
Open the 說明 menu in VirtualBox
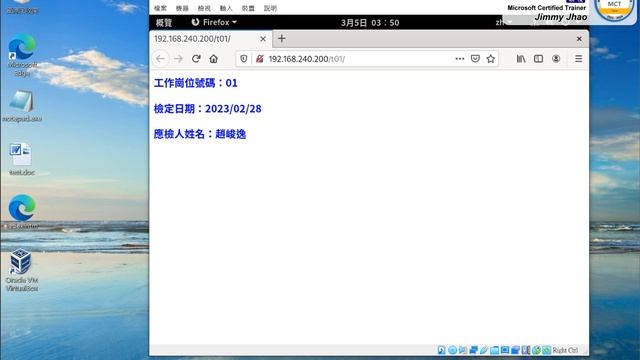pyautogui.click(x=270, y=8)
